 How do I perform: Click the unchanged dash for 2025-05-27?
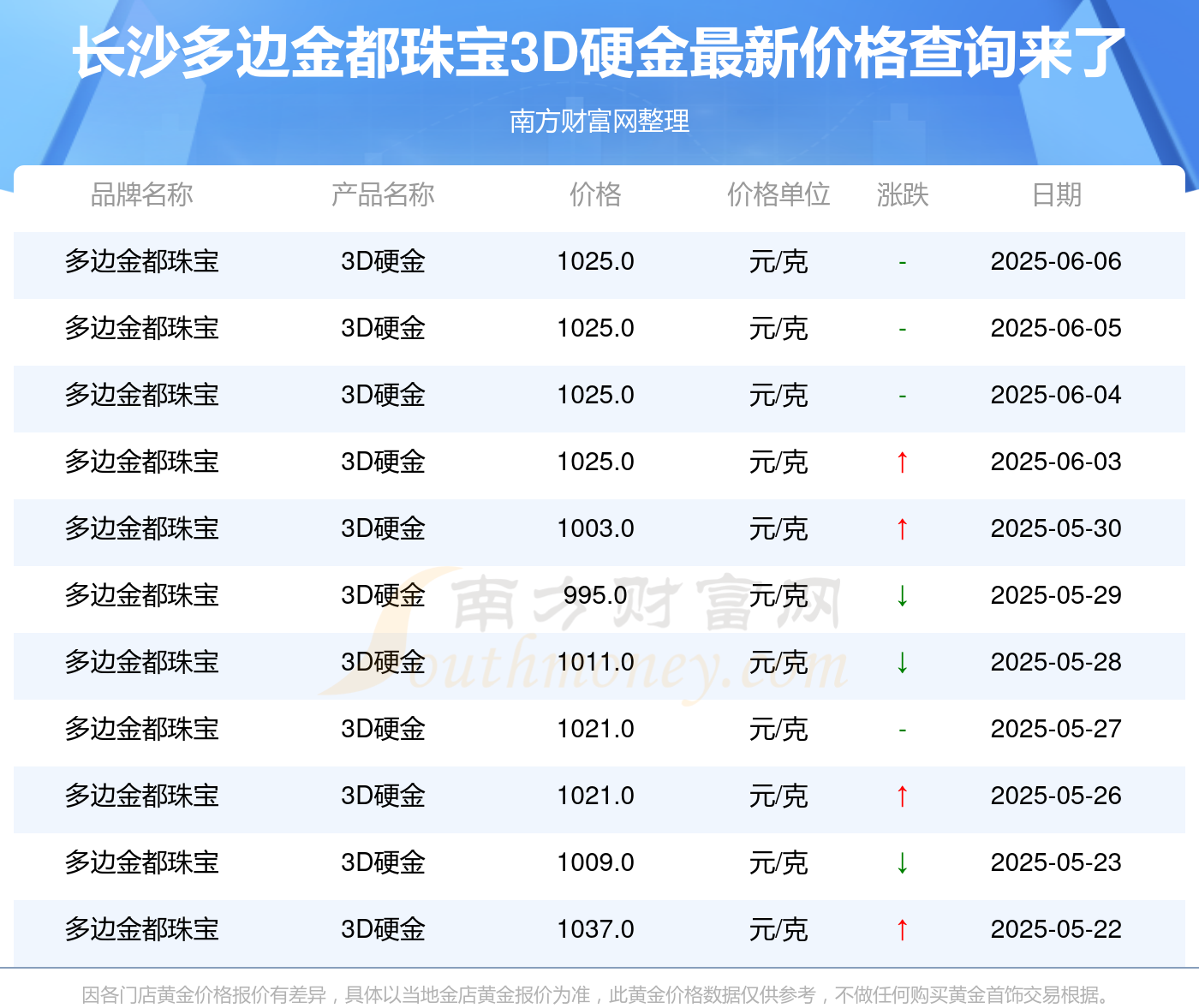pyautogui.click(x=902, y=730)
